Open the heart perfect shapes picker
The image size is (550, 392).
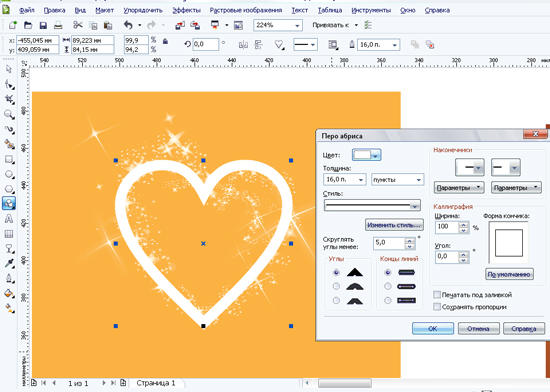pos(279,45)
